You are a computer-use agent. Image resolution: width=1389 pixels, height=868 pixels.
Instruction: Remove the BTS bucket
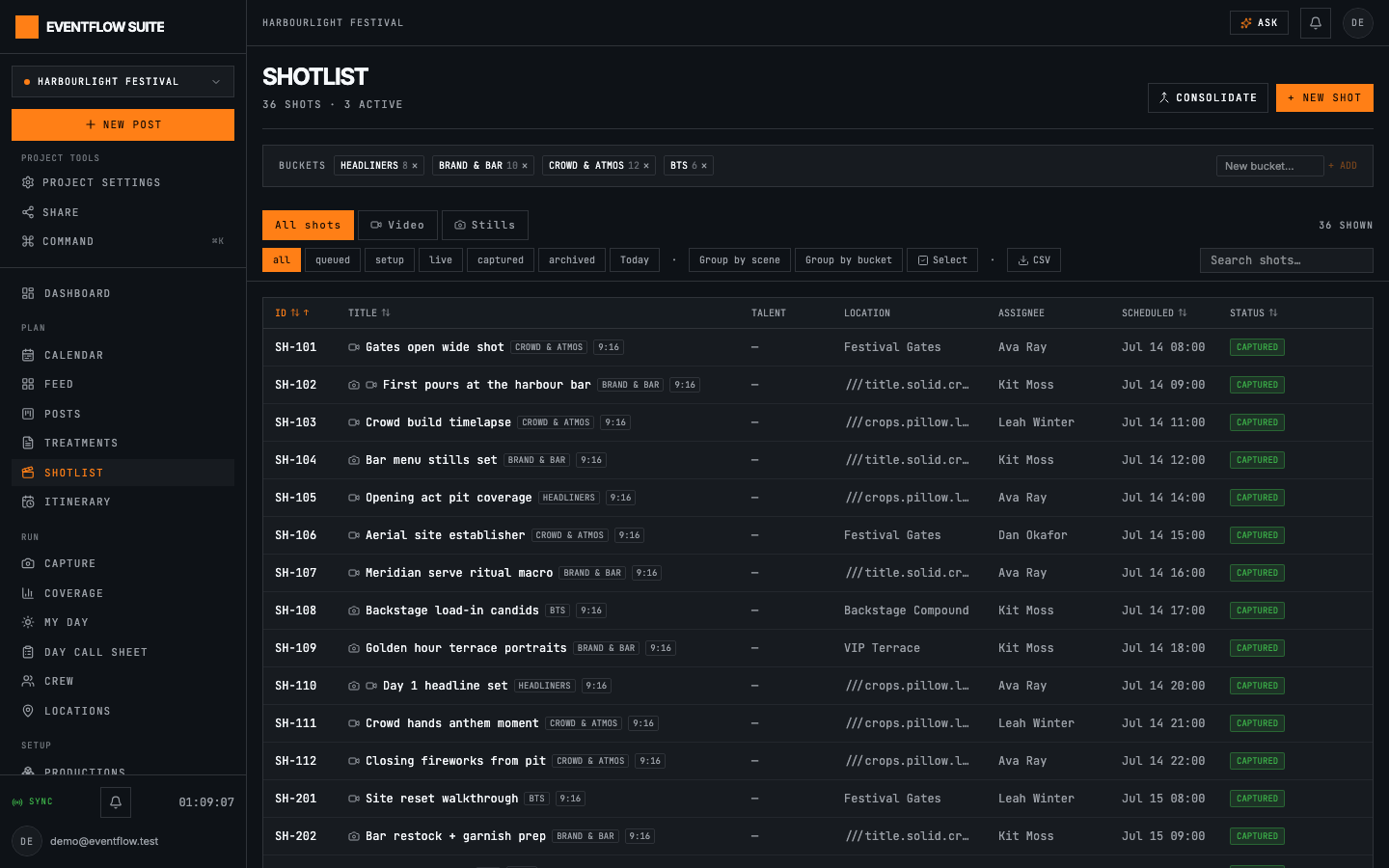coord(704,166)
